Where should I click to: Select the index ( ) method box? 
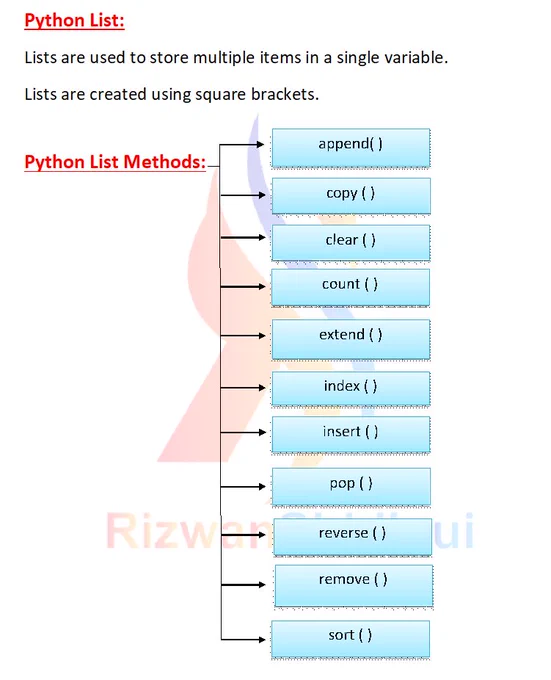tap(351, 389)
